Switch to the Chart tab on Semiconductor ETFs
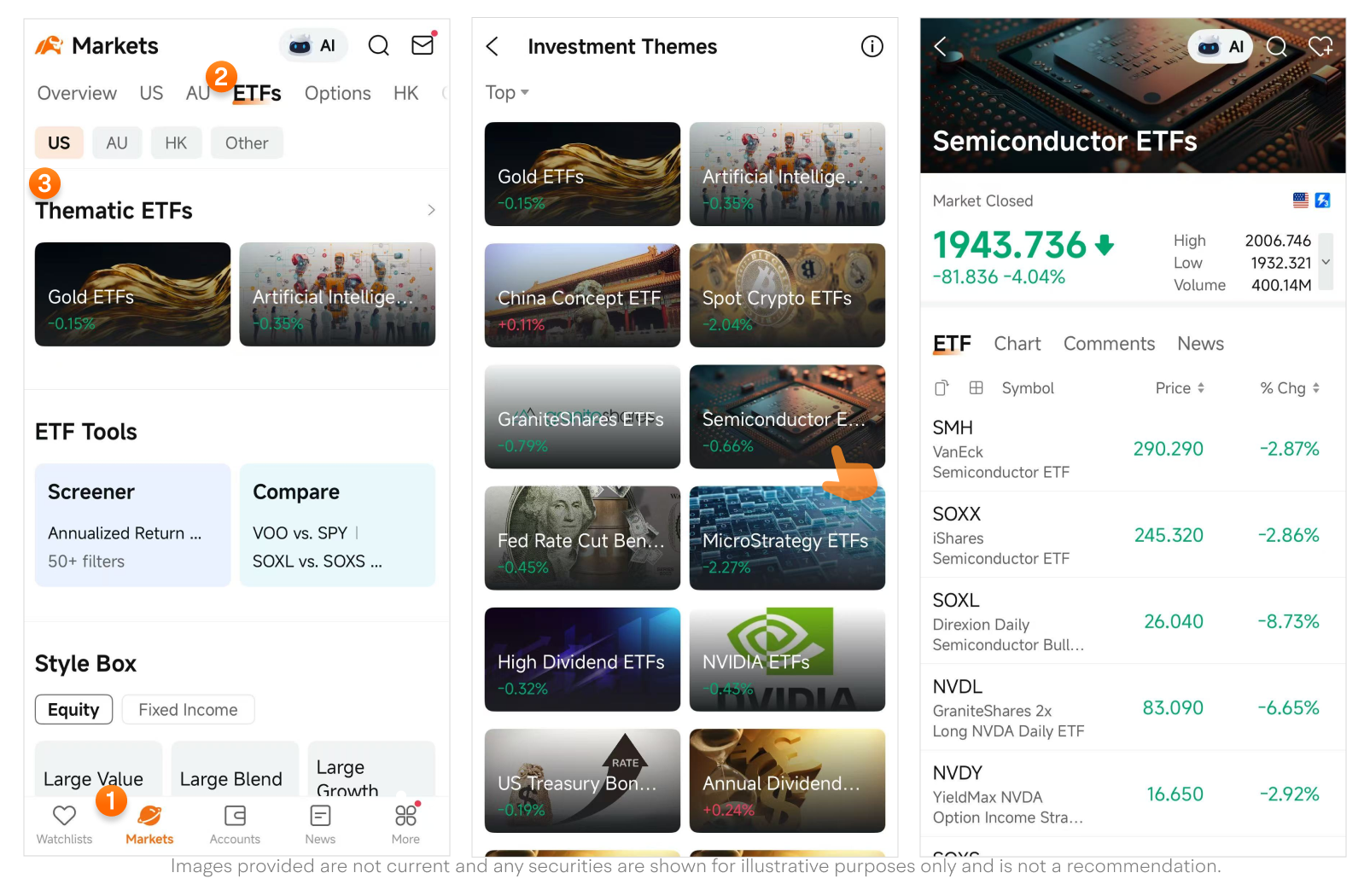This screenshot has width=1370, height=896. coord(1017,343)
